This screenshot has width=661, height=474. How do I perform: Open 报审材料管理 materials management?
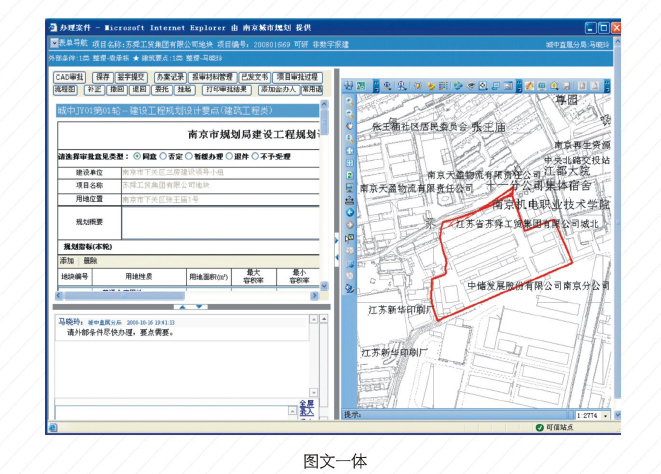tap(212, 77)
